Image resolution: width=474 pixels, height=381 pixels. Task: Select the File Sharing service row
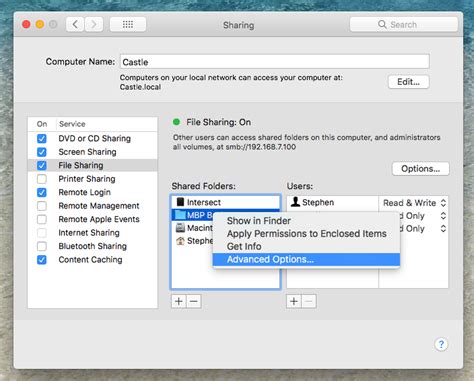93,165
